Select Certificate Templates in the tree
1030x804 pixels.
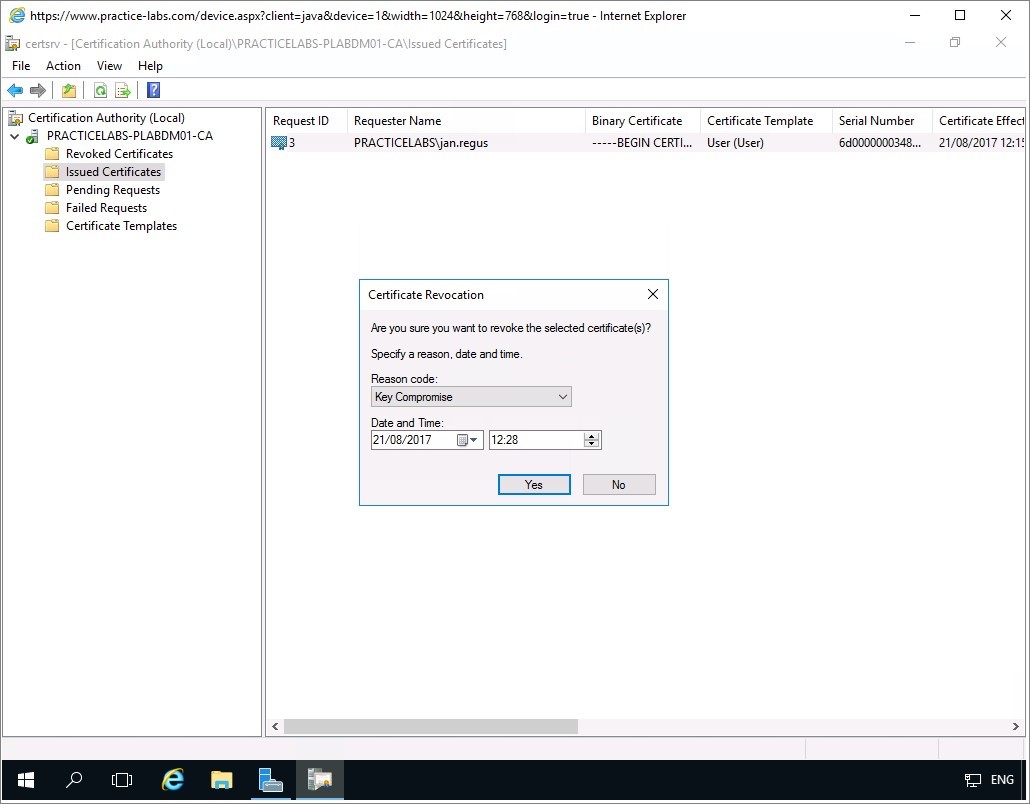(x=121, y=226)
